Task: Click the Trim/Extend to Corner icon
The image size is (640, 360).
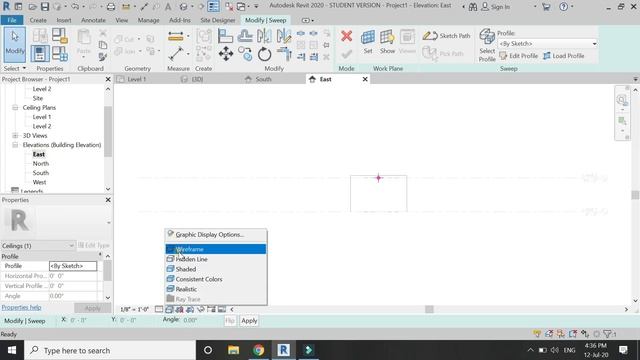Action: 284,53
